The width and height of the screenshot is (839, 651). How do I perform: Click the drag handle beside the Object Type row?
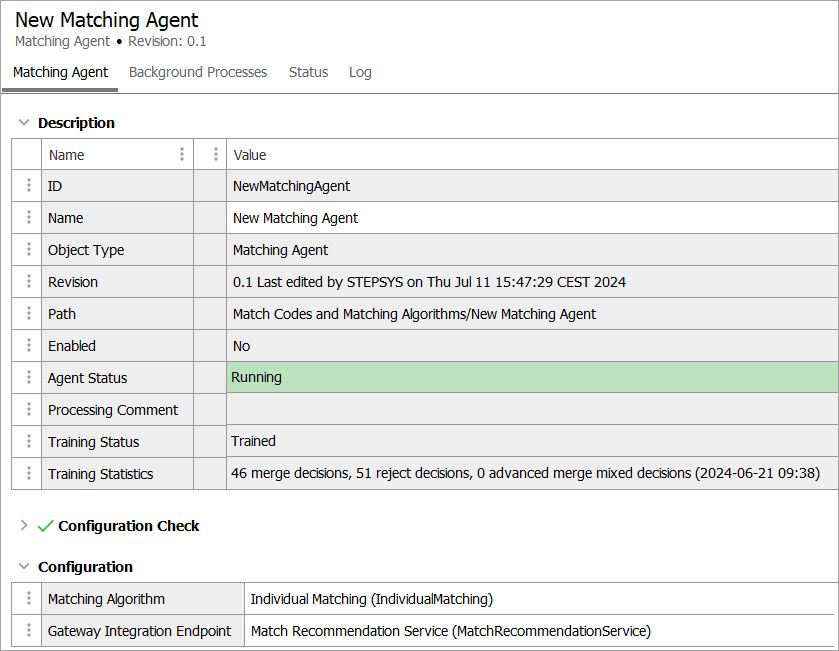(28, 250)
